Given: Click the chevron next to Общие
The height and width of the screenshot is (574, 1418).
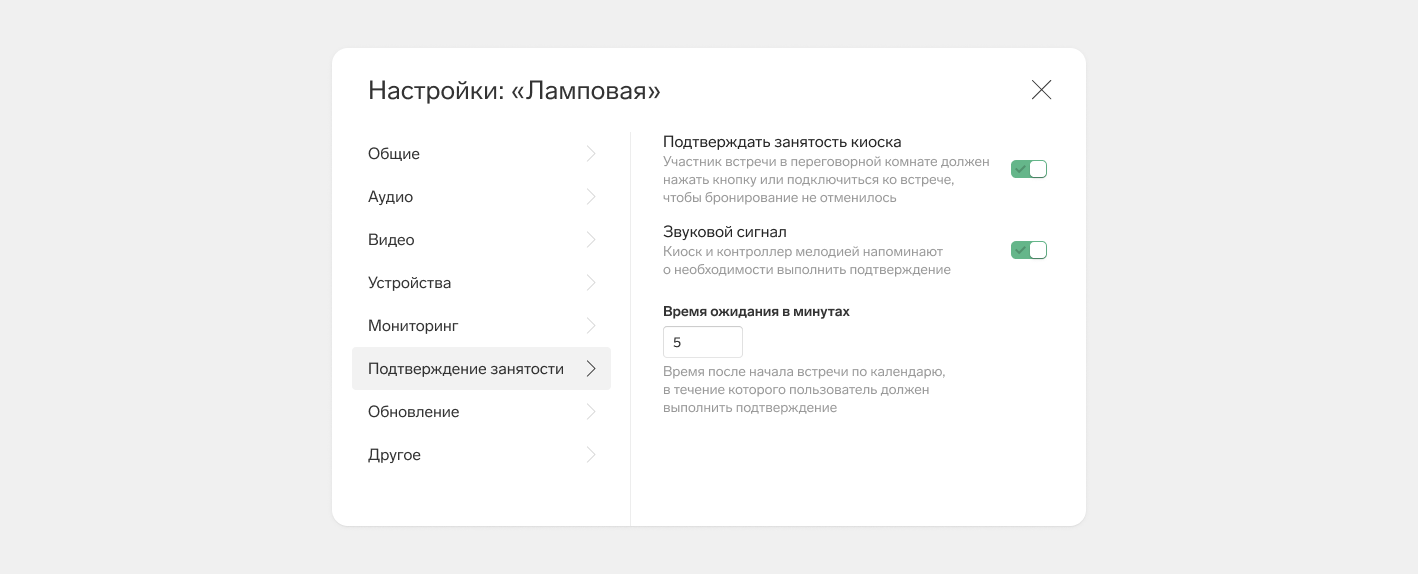Looking at the screenshot, I should (x=591, y=154).
